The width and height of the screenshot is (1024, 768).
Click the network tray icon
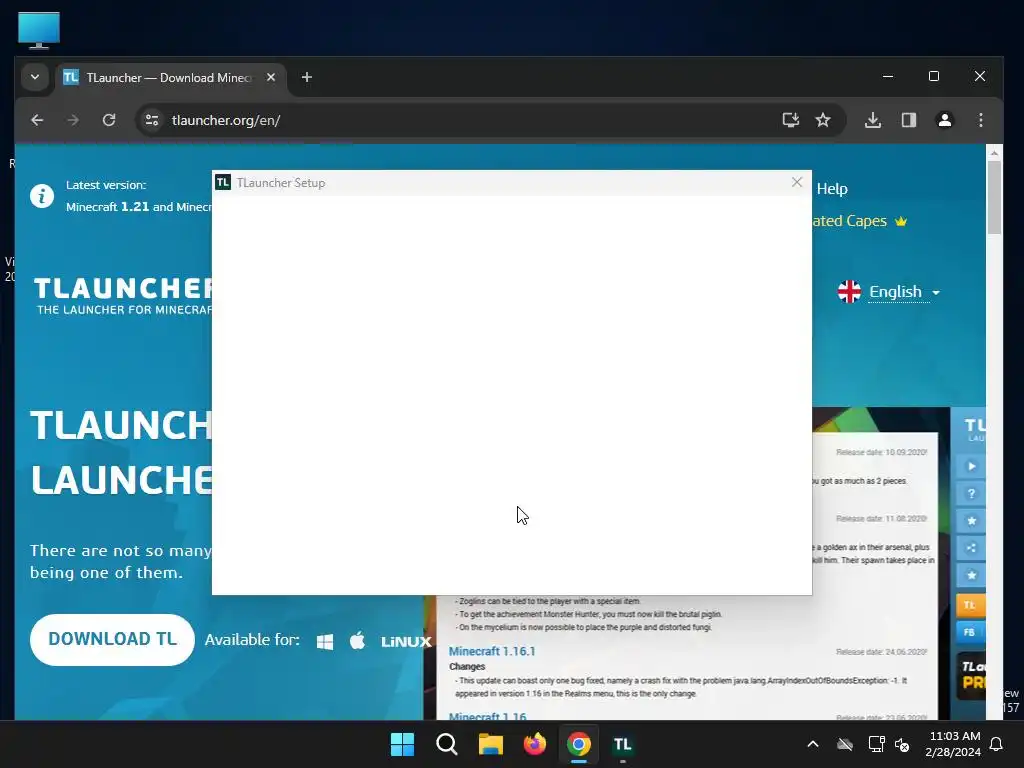876,744
